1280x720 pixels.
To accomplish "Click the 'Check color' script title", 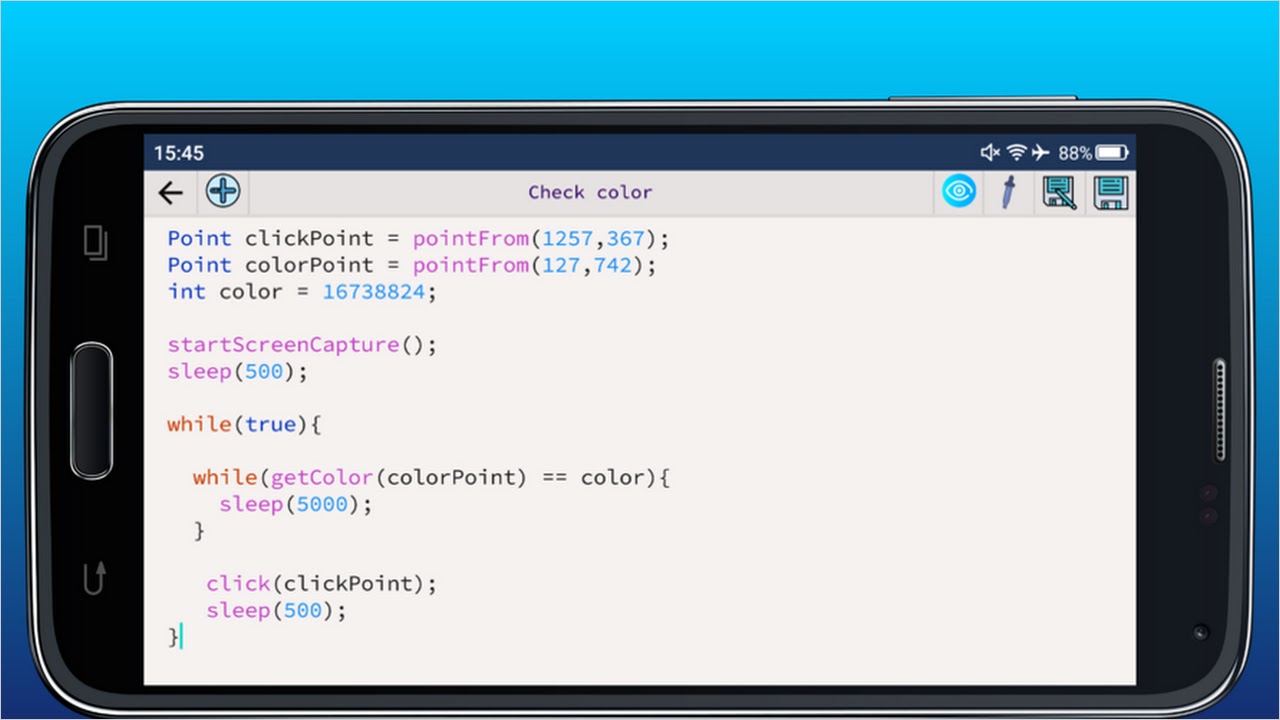I will [590, 193].
